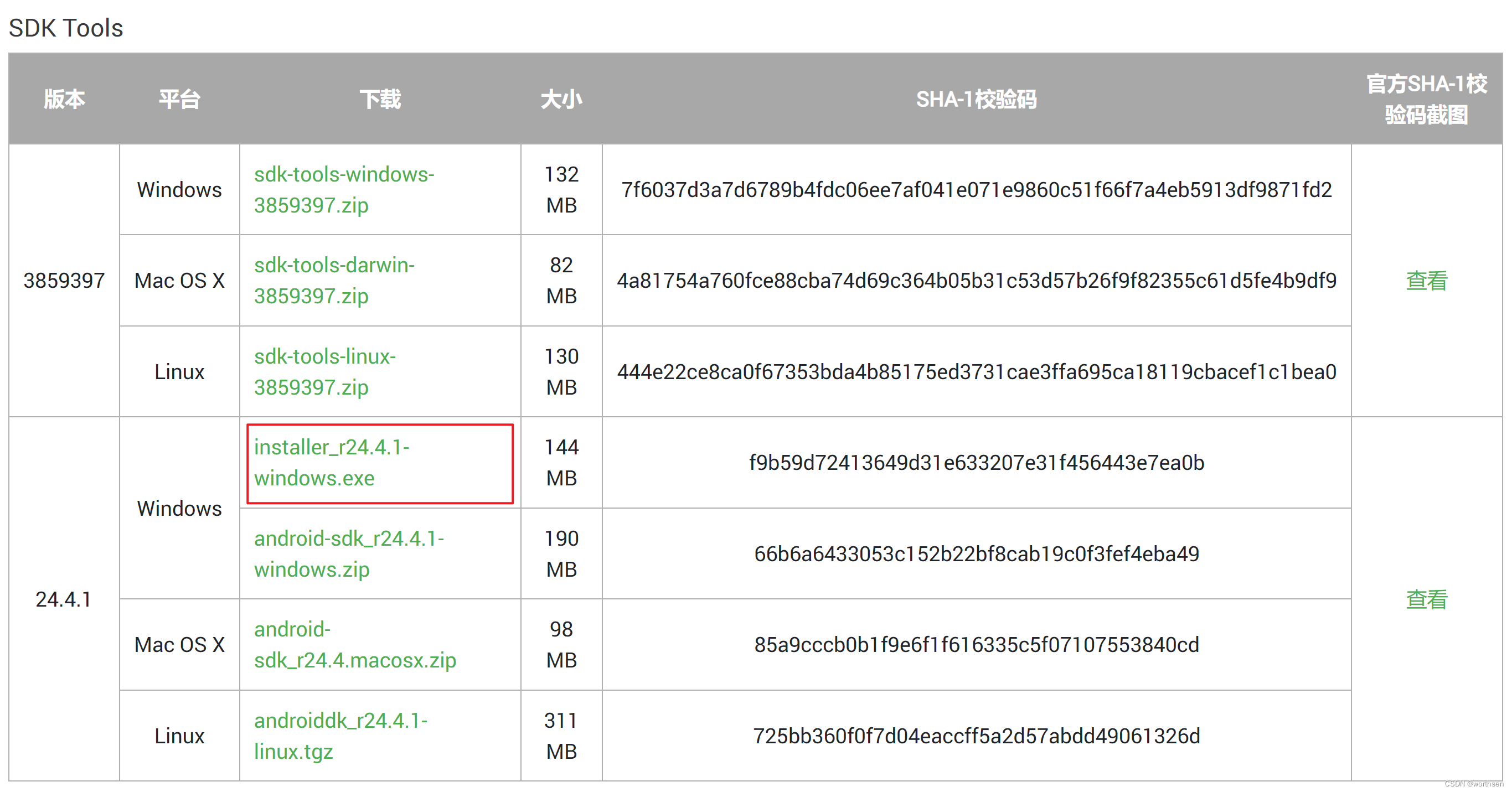Click the 98 MB size cell
This screenshot has height=792, width=1512.
coord(561,644)
